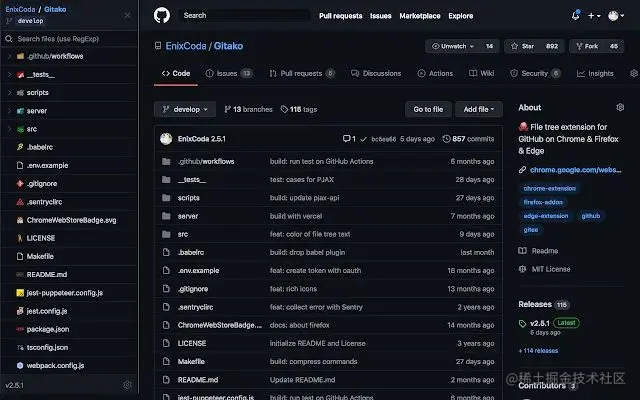
Task: Expand src folder in sidebar
Action: (9, 129)
